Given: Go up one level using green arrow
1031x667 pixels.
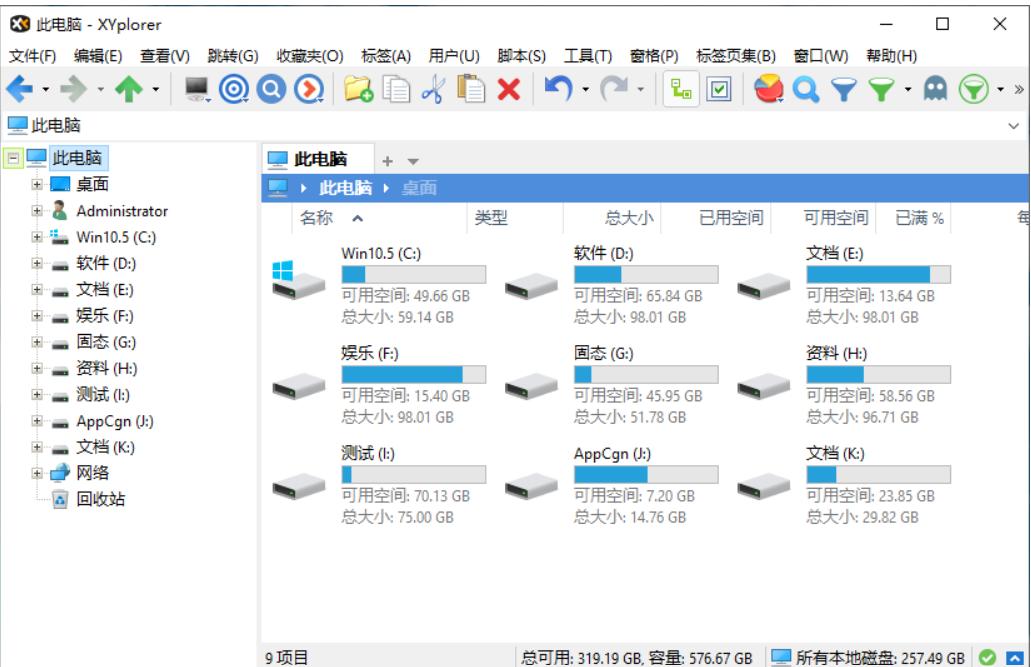Looking at the screenshot, I should click(x=129, y=89).
